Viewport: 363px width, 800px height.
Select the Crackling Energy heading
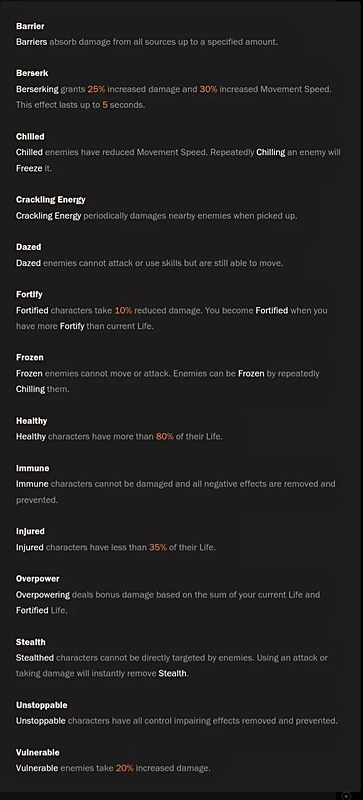(51, 199)
